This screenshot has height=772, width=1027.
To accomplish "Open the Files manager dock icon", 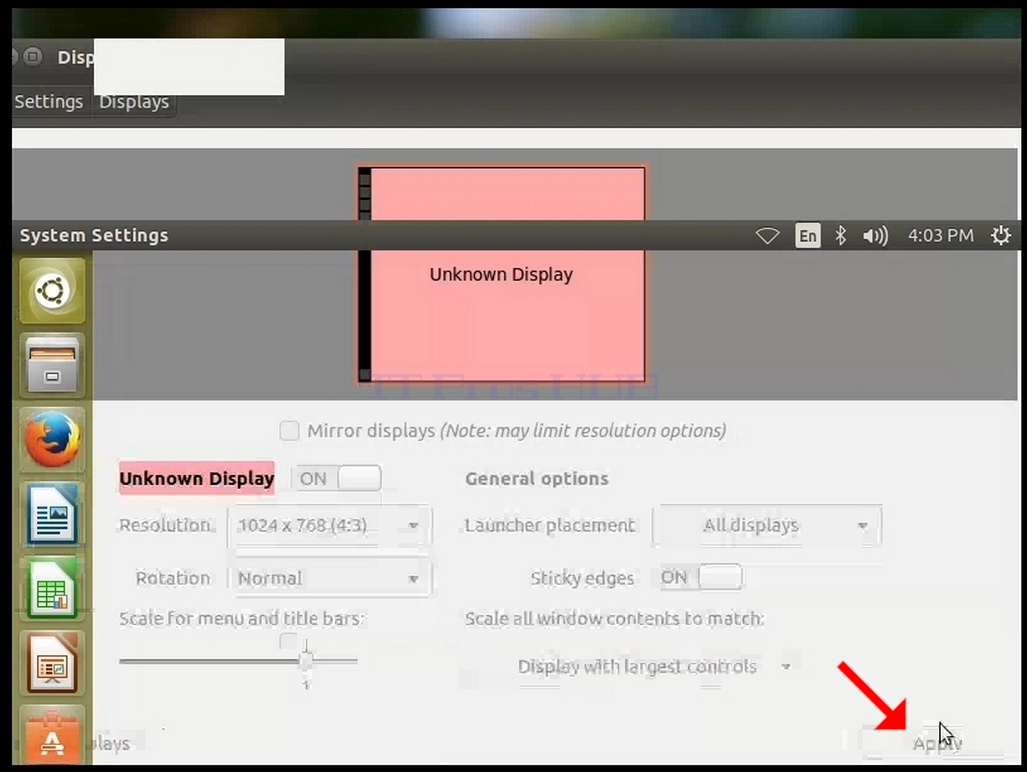I will pyautogui.click(x=52, y=365).
